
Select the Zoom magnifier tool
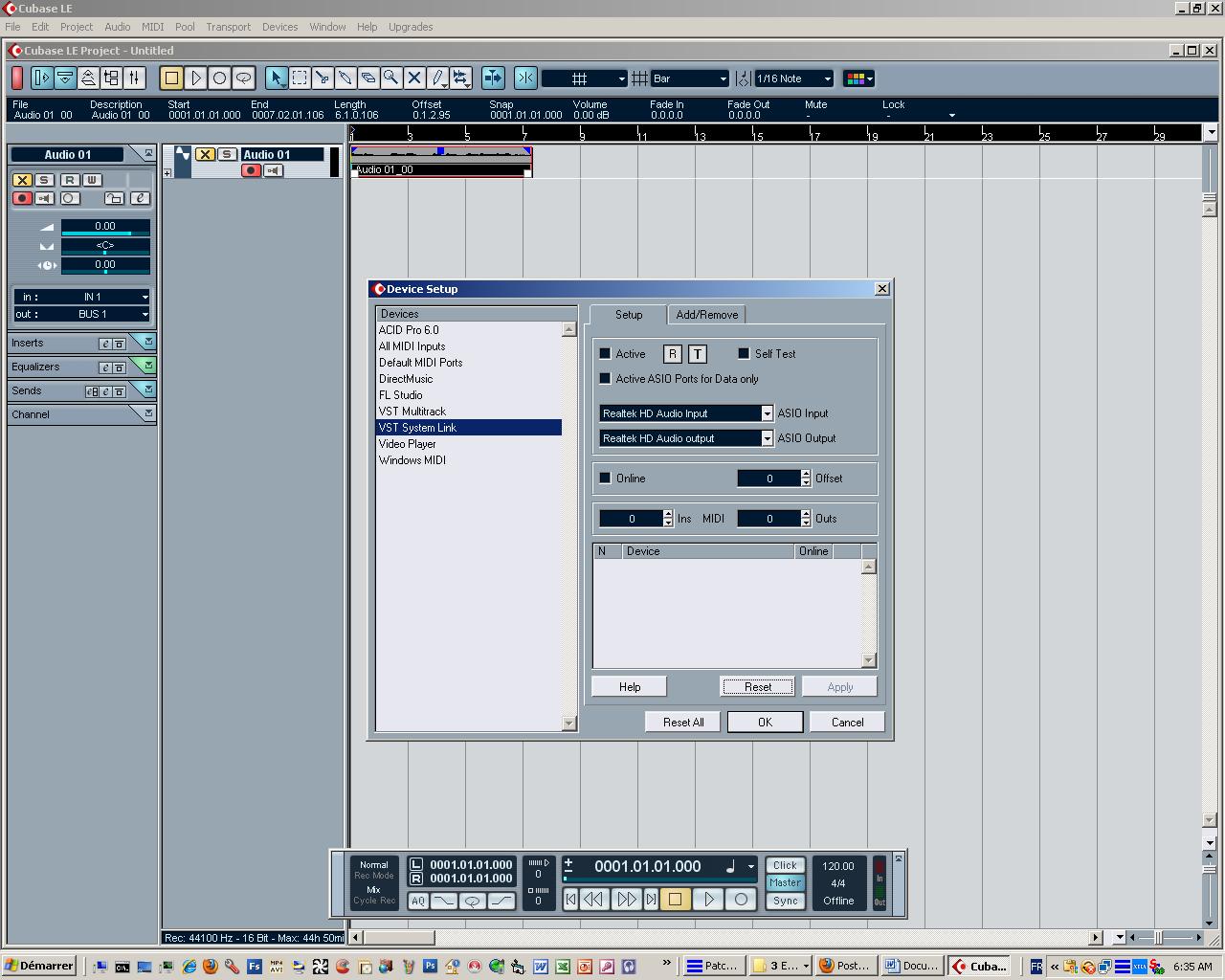pyautogui.click(x=391, y=78)
